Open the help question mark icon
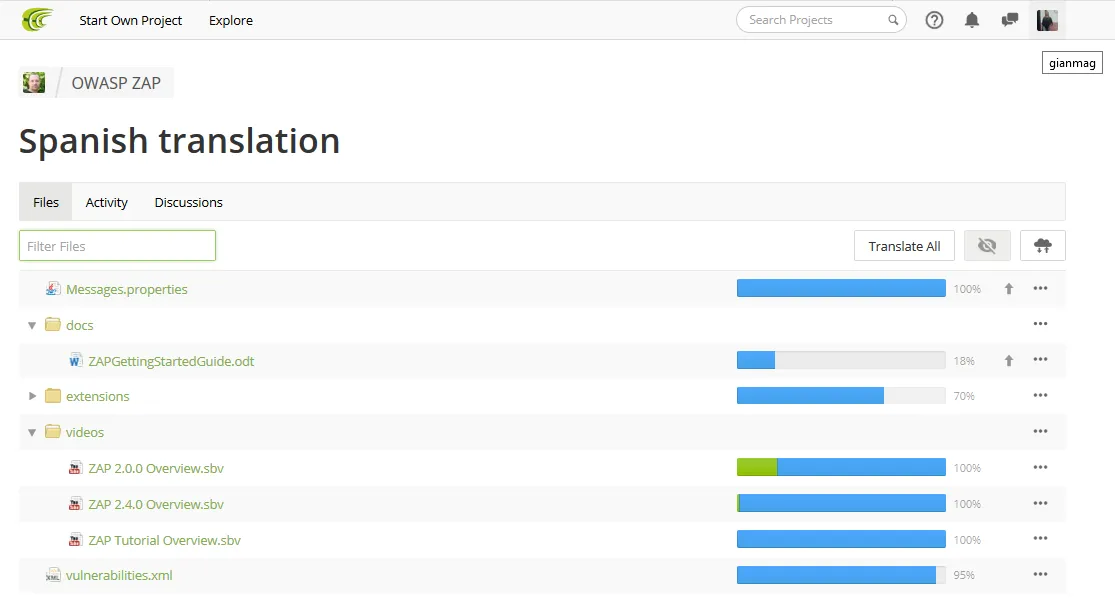This screenshot has width=1115, height=603. pyautogui.click(x=934, y=20)
